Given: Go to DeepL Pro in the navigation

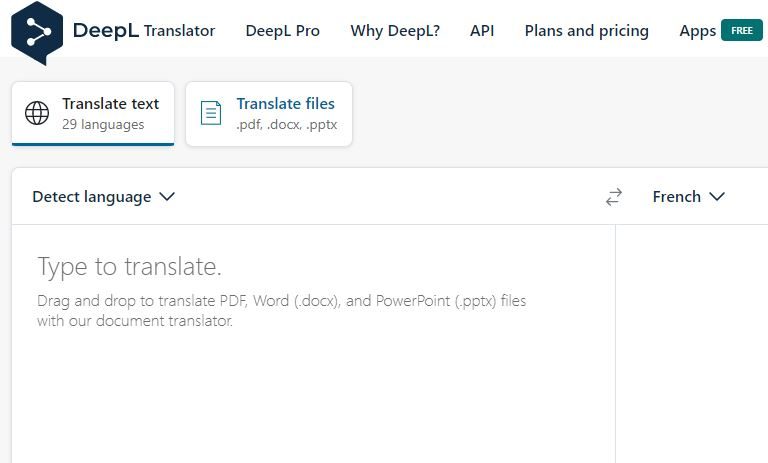Looking at the screenshot, I should 282,31.
